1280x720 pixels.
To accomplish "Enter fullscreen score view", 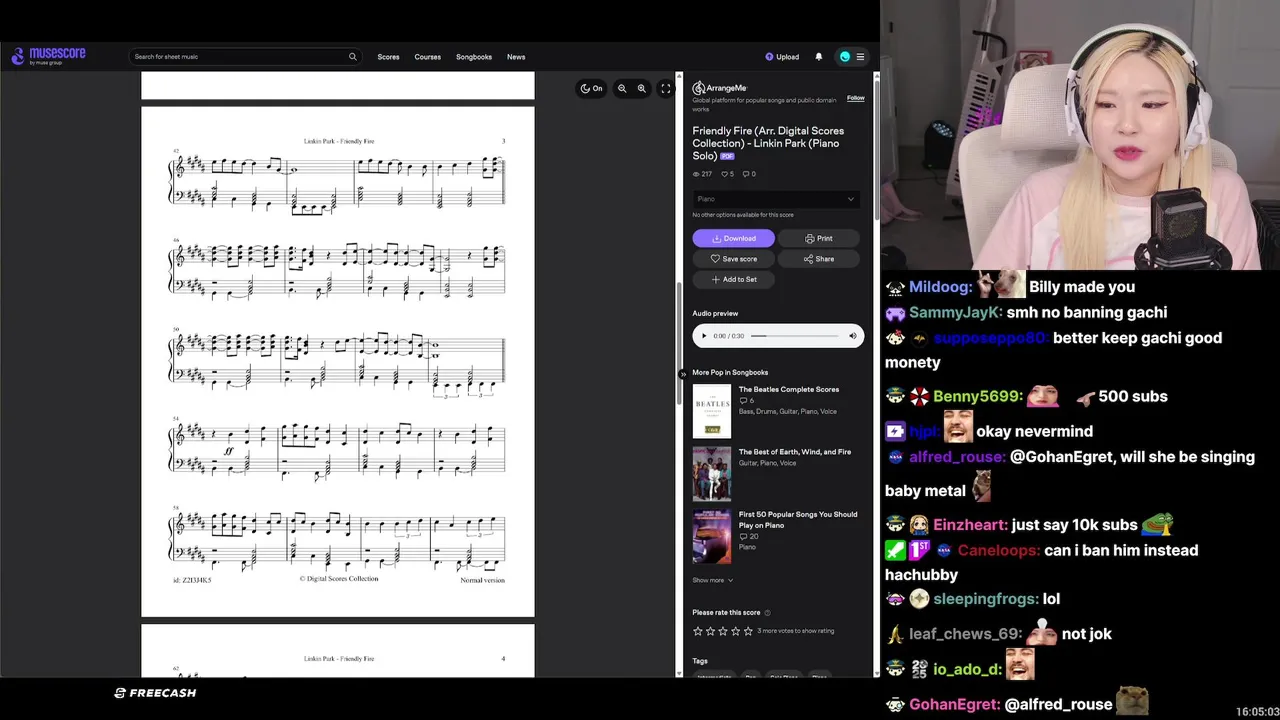I will (x=666, y=88).
